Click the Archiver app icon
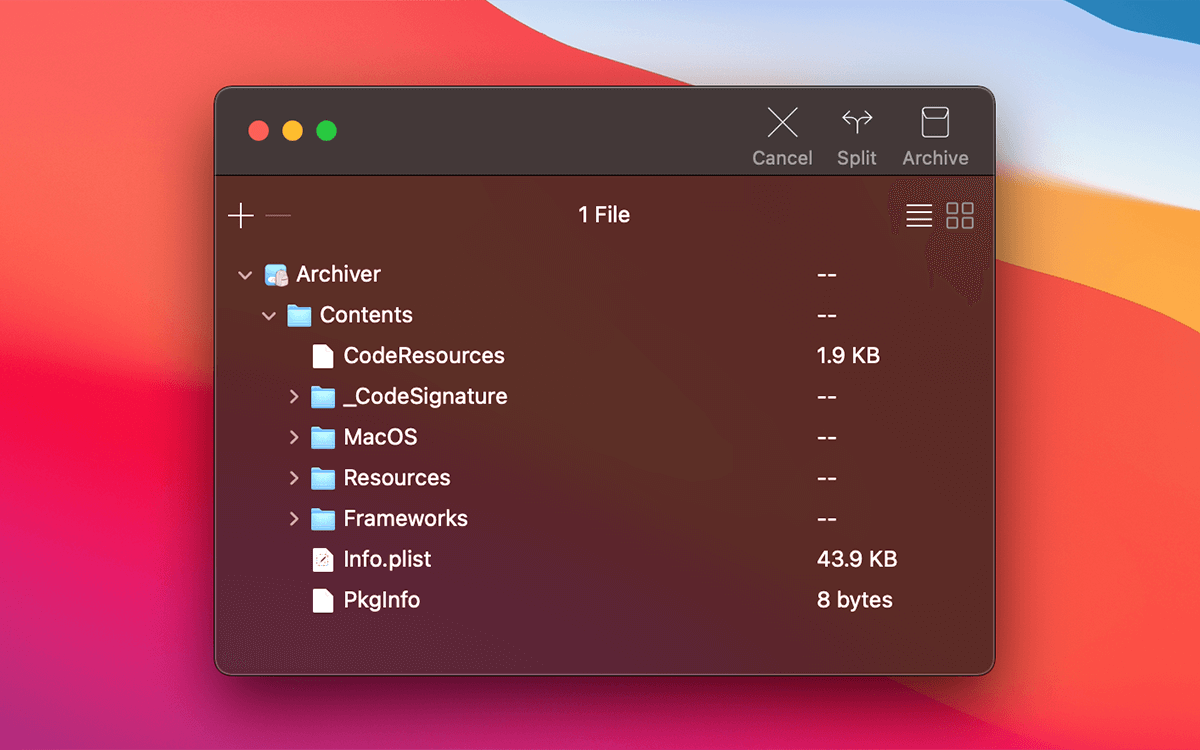The height and width of the screenshot is (750, 1200). pos(276,275)
